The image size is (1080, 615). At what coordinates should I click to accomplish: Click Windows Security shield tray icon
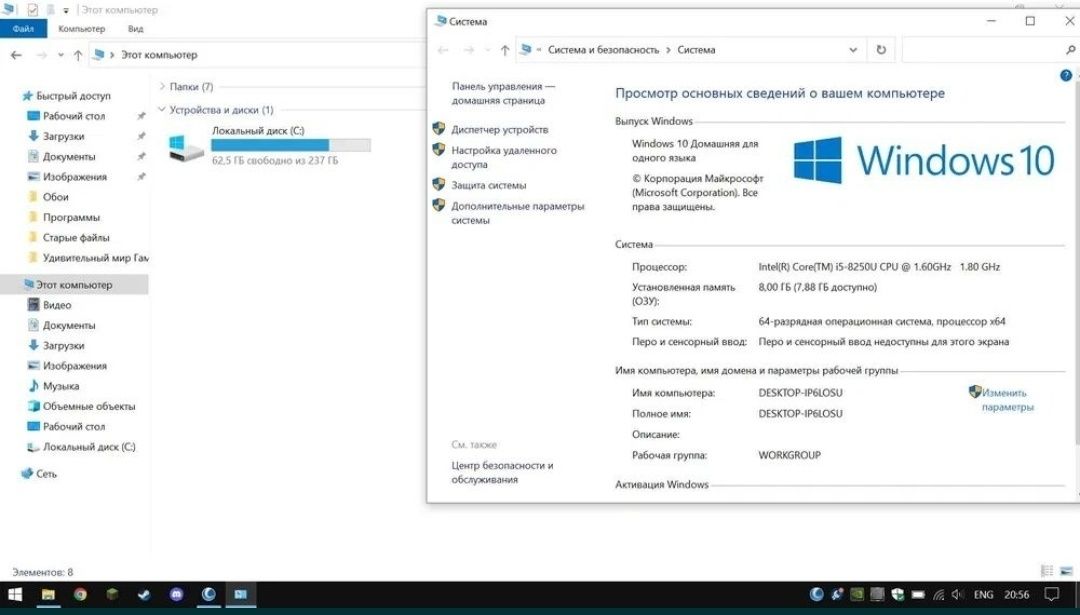(x=897, y=594)
